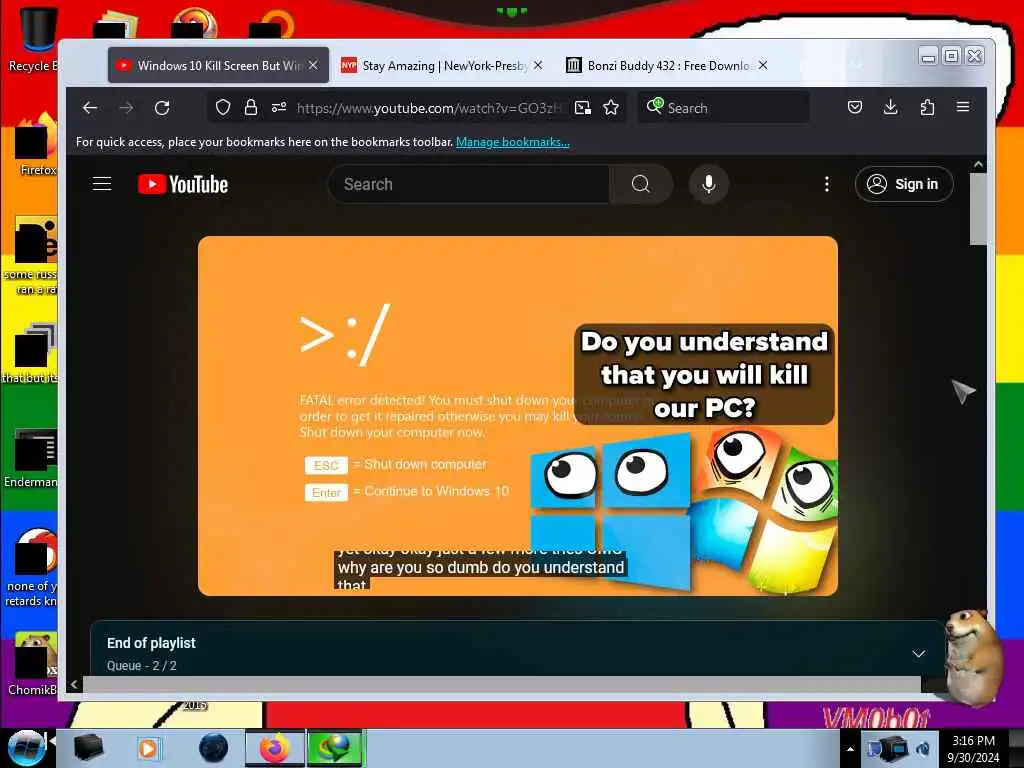Go to YouTube home via the logo
Viewport: 1024px width, 768px height.
(x=183, y=185)
